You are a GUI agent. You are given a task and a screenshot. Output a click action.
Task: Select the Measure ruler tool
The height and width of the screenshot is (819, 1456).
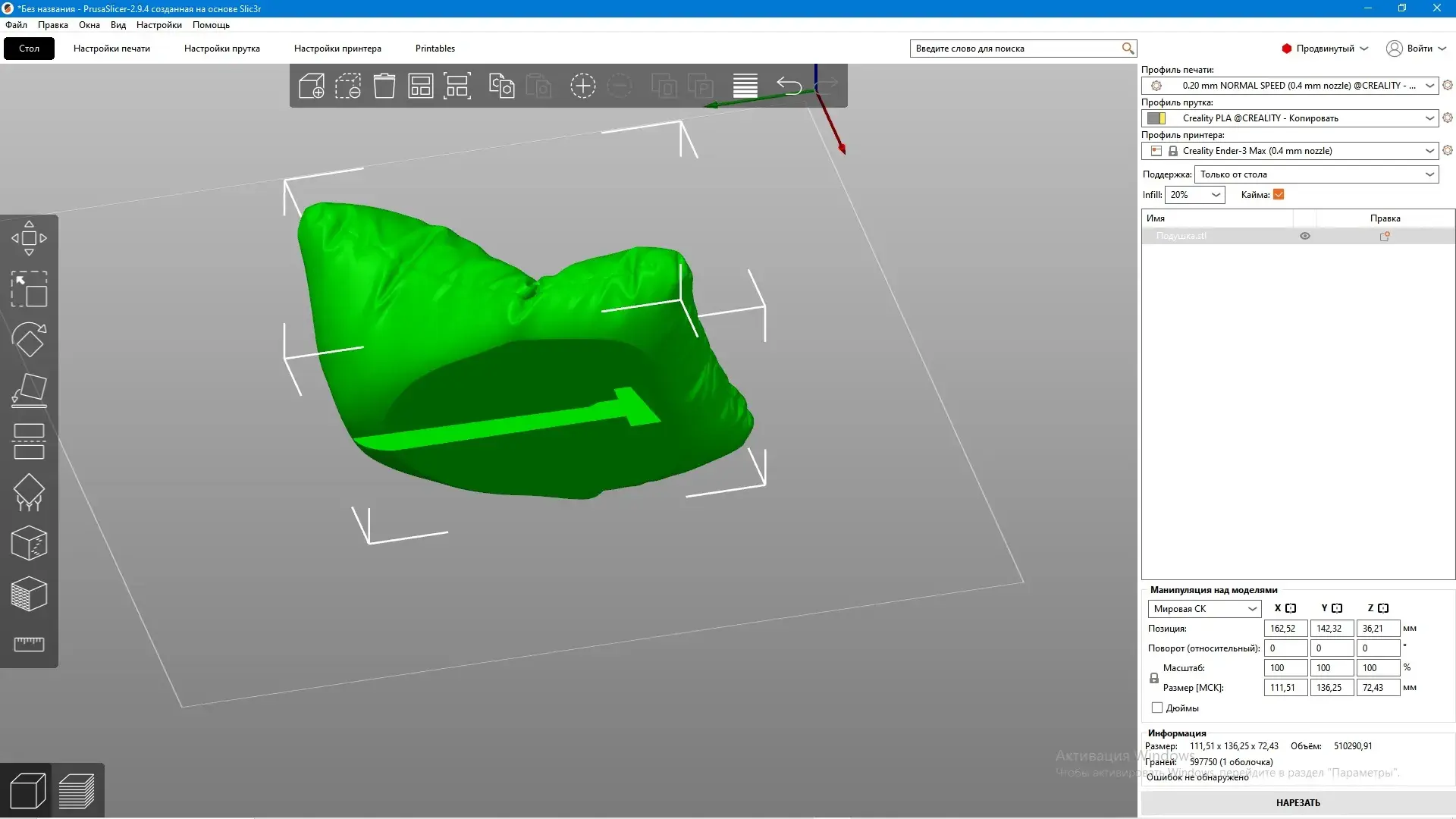click(29, 645)
